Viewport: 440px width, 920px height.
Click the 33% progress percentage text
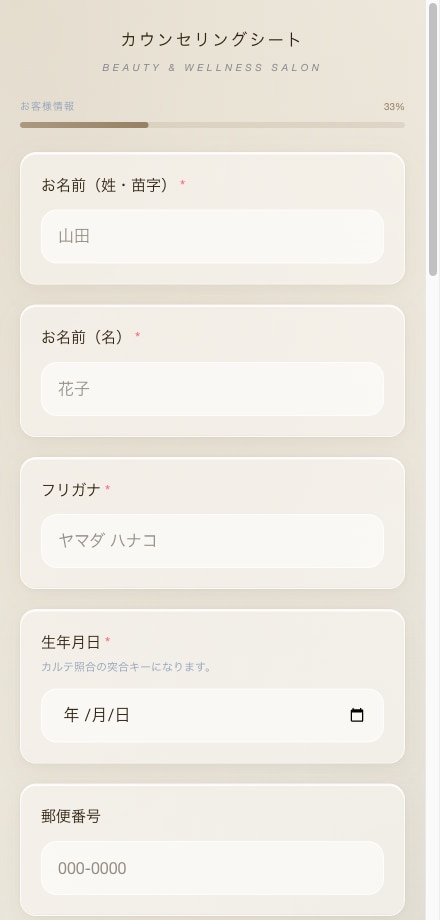[394, 107]
